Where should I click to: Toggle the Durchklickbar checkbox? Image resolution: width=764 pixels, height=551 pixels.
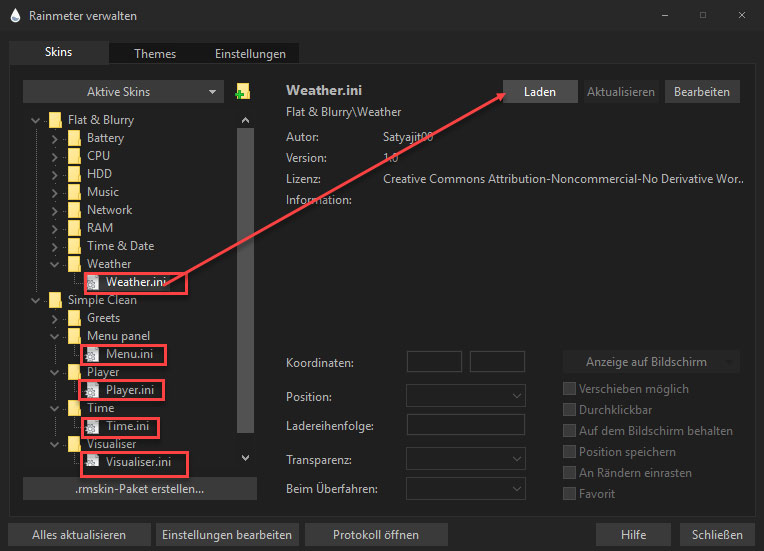(569, 410)
